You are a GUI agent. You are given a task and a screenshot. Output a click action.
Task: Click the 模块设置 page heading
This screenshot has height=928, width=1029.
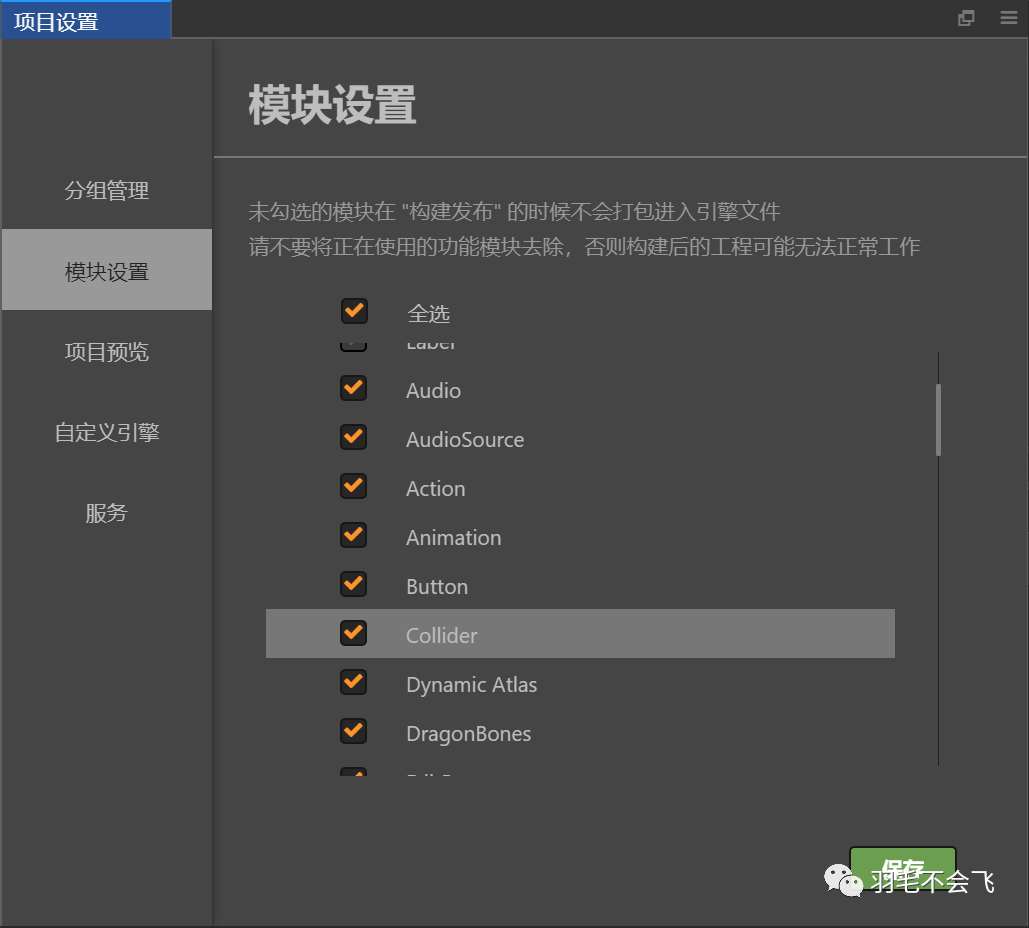(x=332, y=105)
